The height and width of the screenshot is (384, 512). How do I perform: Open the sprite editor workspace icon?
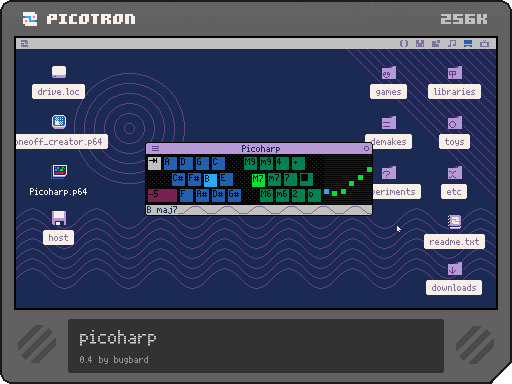[420, 43]
